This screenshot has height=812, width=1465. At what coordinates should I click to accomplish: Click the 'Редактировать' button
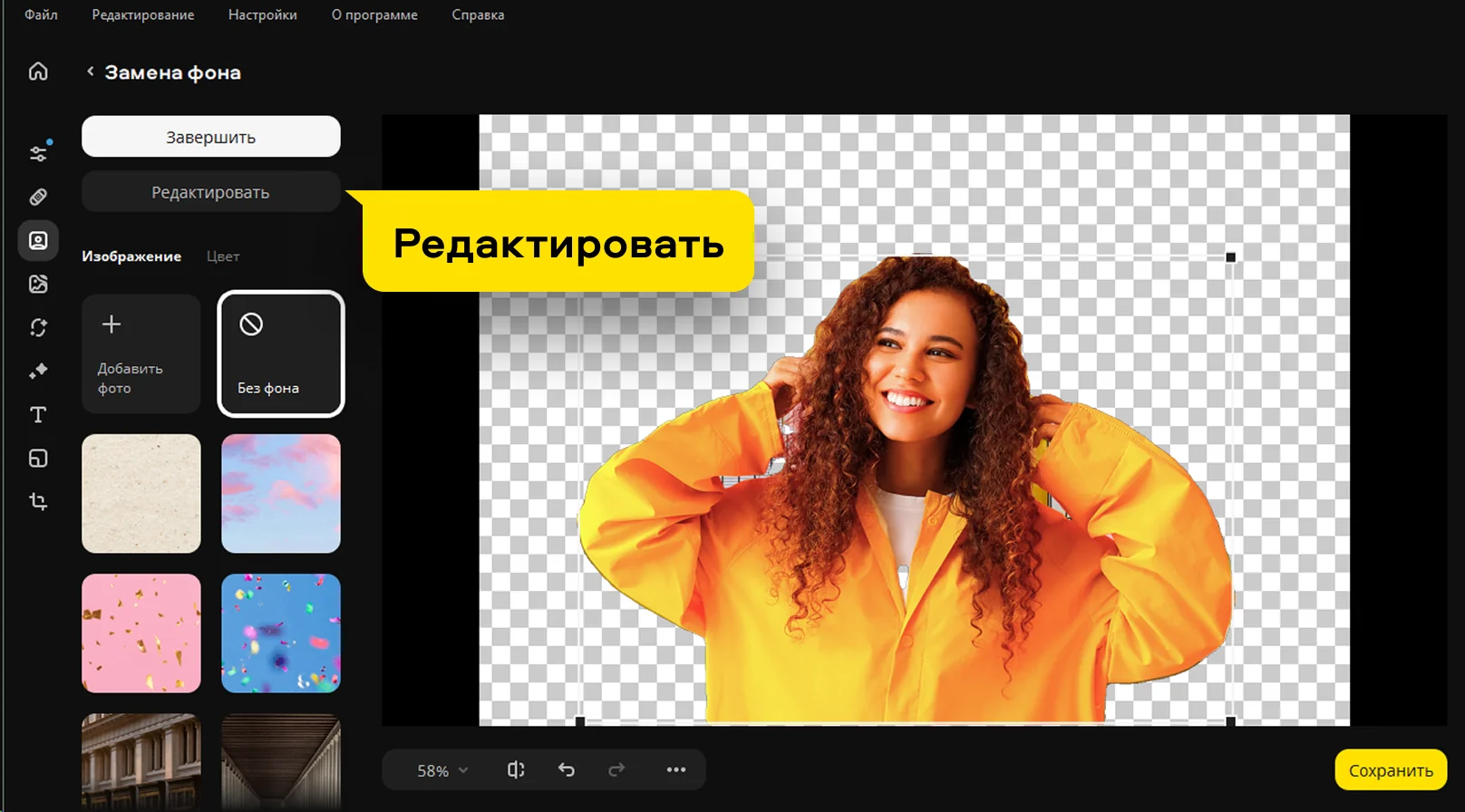(211, 192)
